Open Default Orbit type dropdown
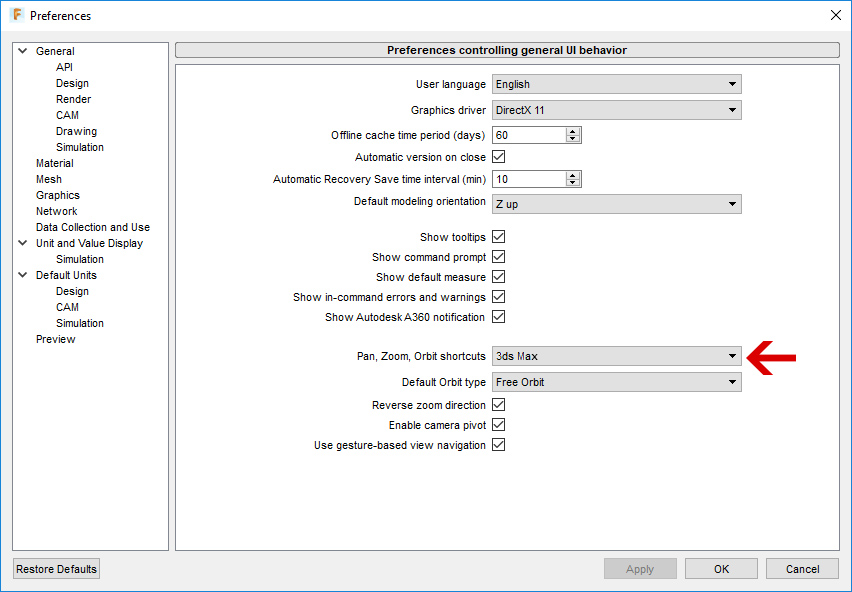Image resolution: width=852 pixels, height=592 pixels. point(617,382)
